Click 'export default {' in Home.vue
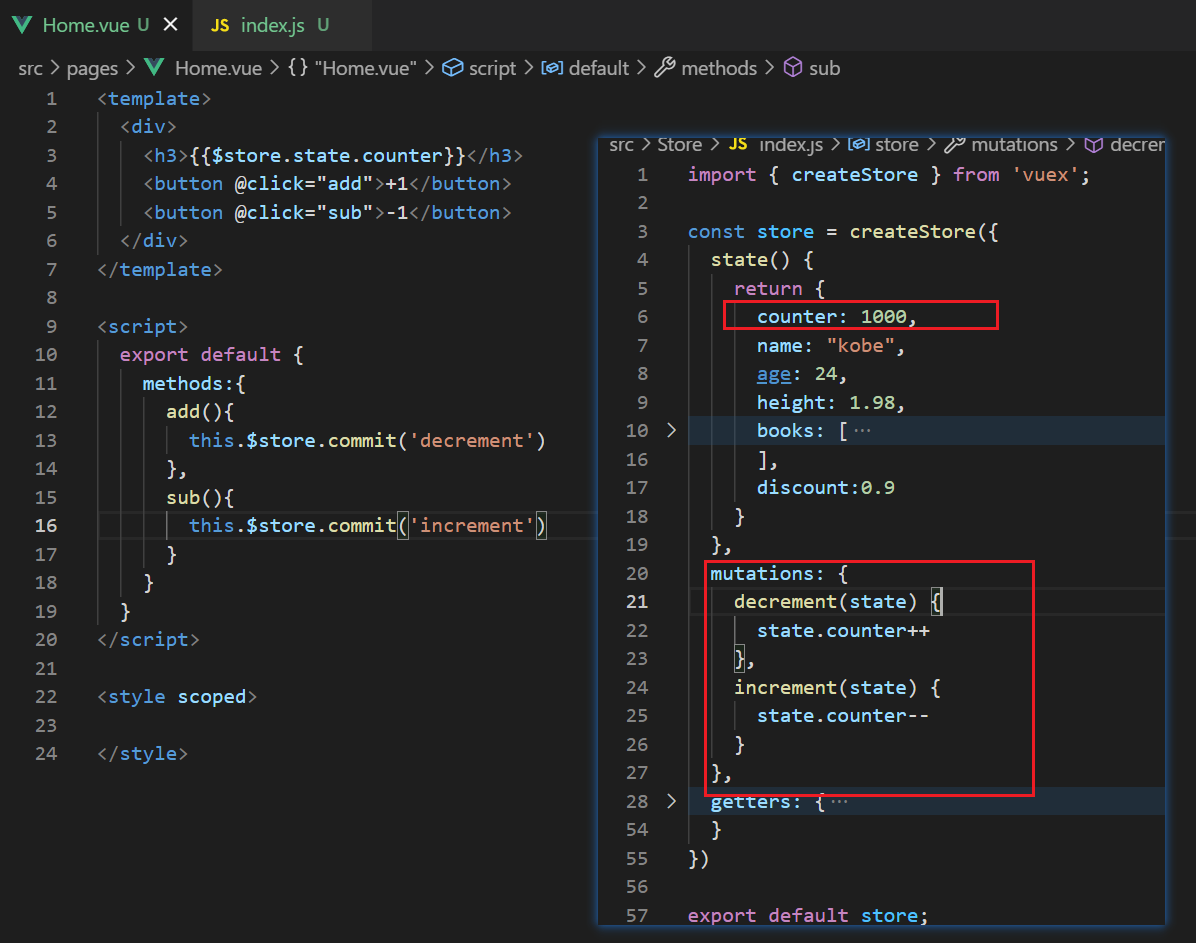Screen dimensions: 1196x943 pyautogui.click(x=211, y=355)
